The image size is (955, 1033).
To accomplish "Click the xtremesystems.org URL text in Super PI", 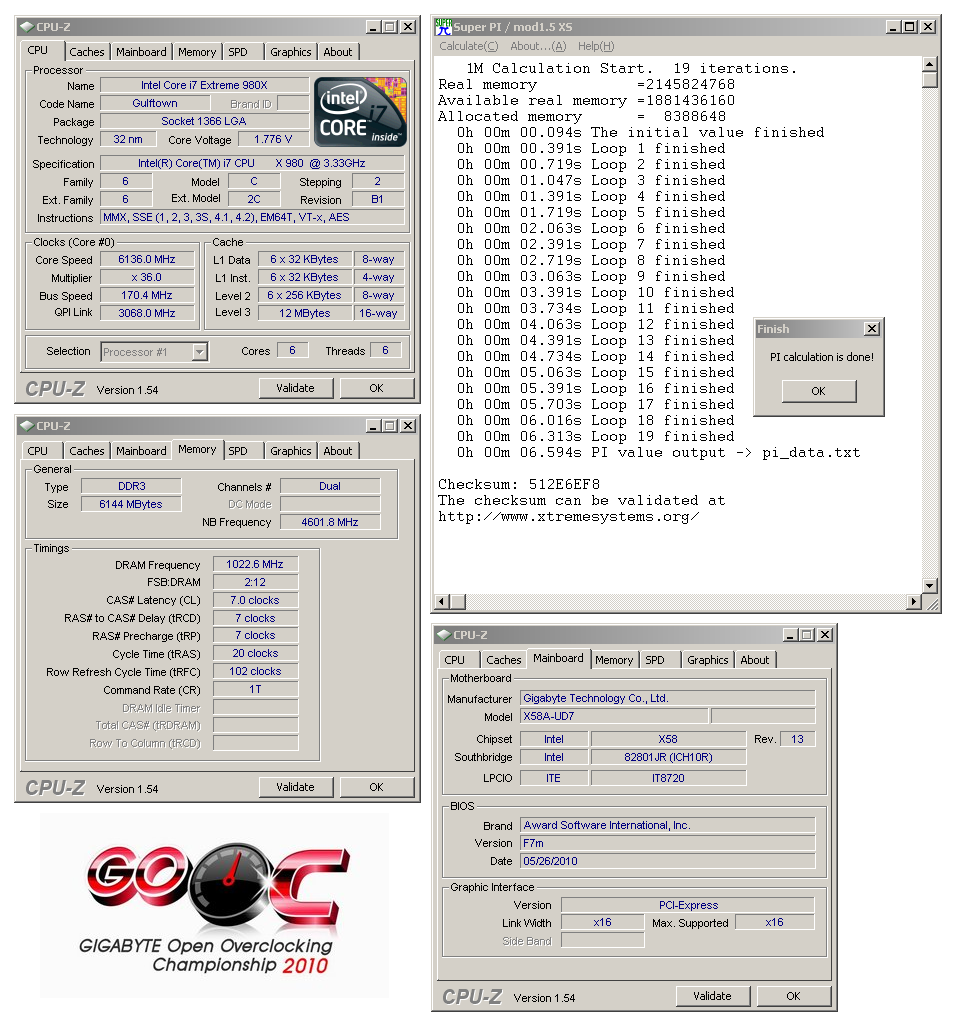I will [568, 516].
